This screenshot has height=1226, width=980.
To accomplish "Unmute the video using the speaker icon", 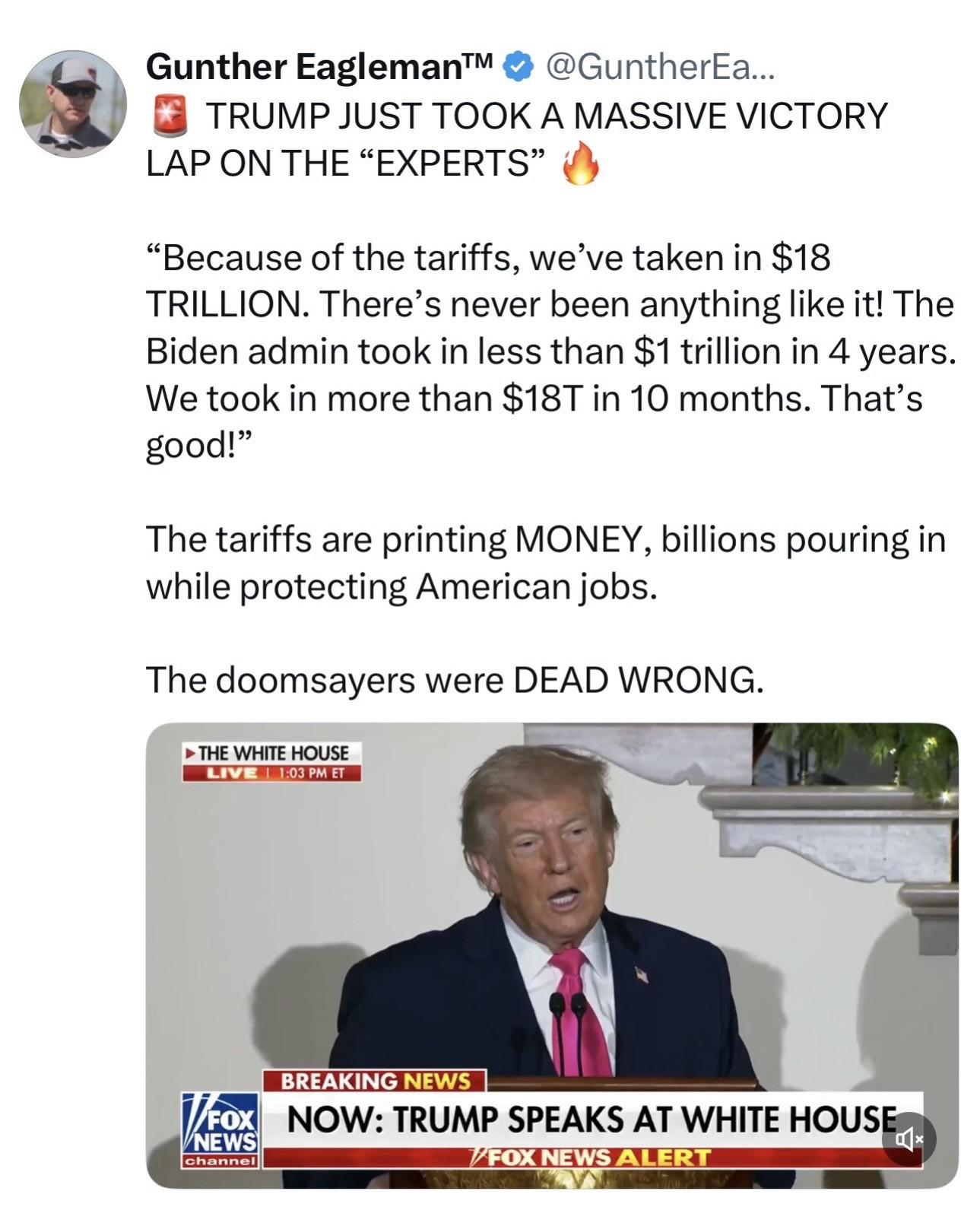I will [909, 1139].
